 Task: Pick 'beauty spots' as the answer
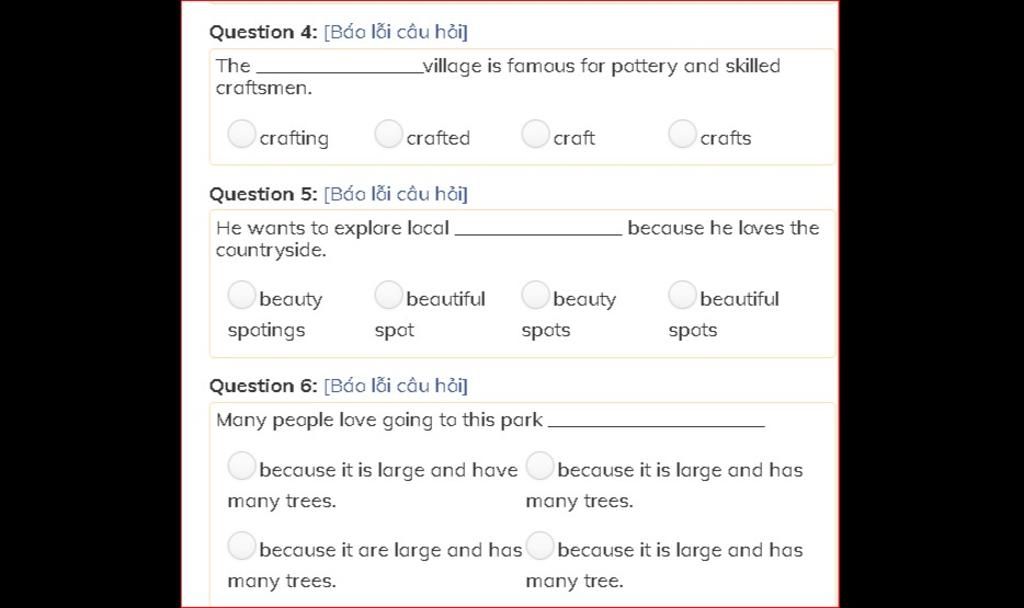coord(535,295)
